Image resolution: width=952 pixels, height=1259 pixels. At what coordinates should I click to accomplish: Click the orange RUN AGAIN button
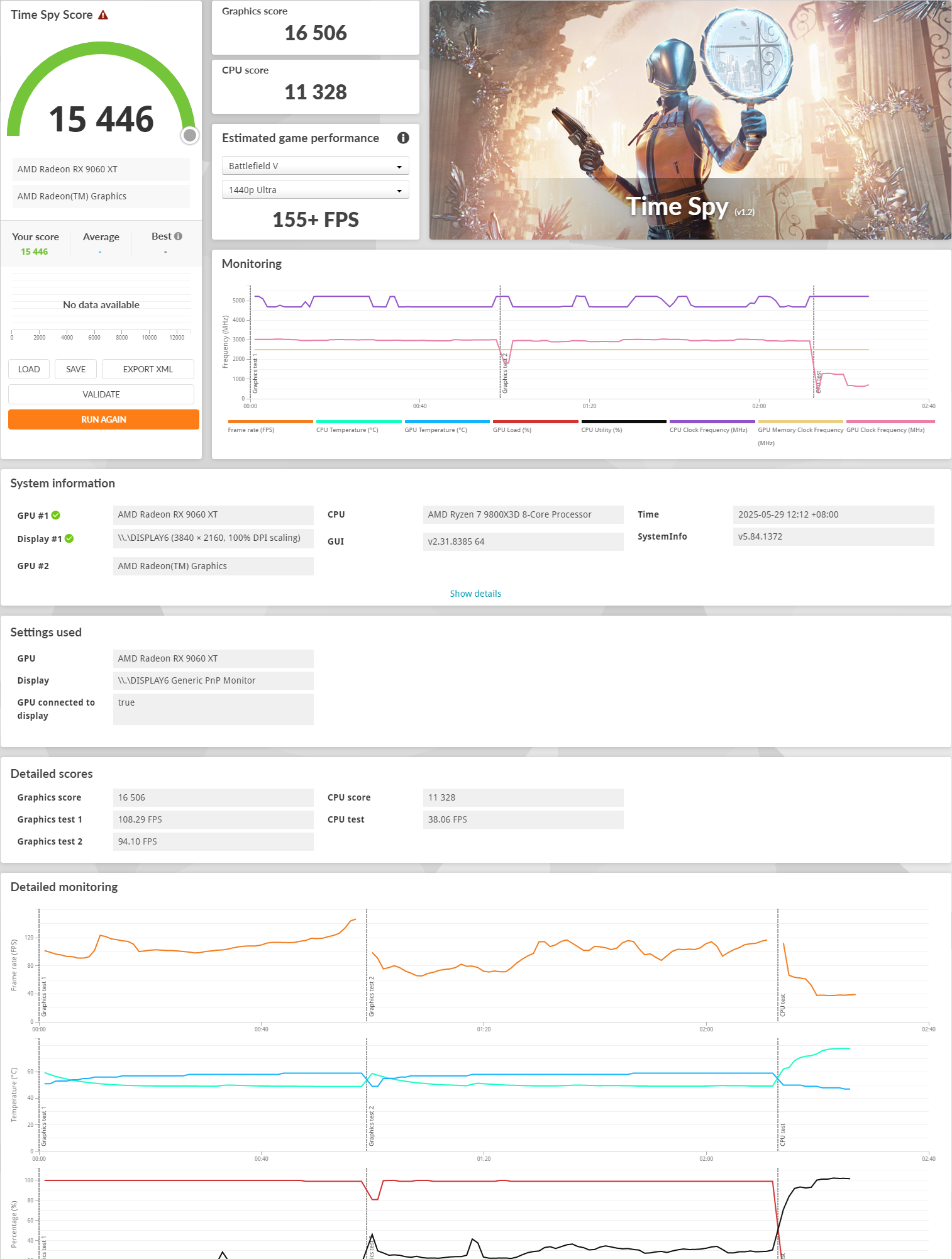click(104, 419)
